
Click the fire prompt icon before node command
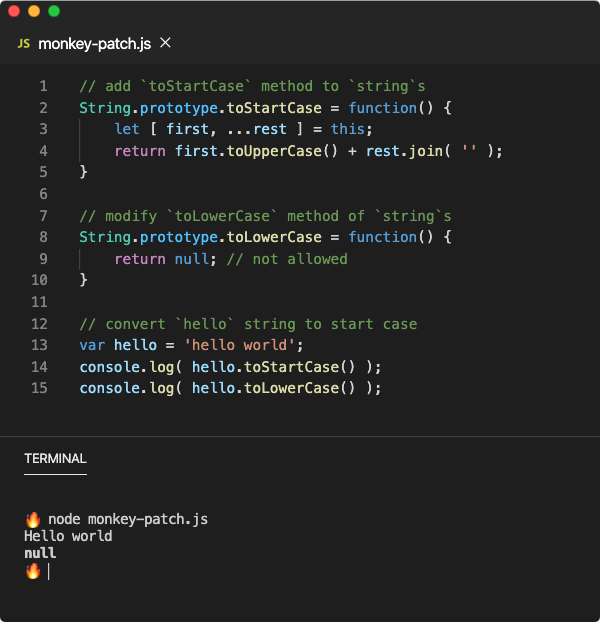coord(33,519)
